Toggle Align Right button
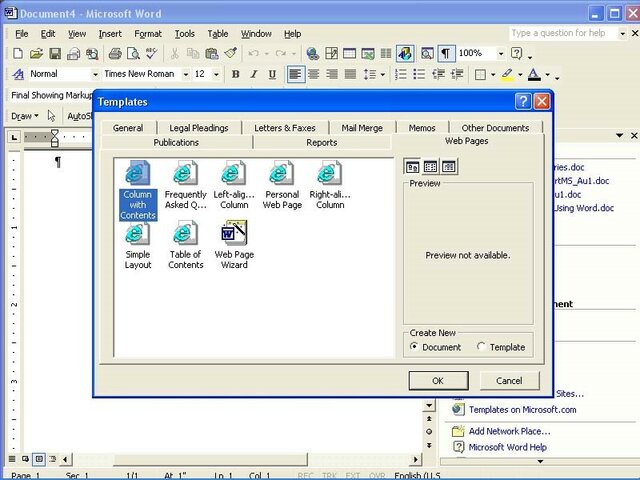Screen dimensions: 640x480 point(332,74)
